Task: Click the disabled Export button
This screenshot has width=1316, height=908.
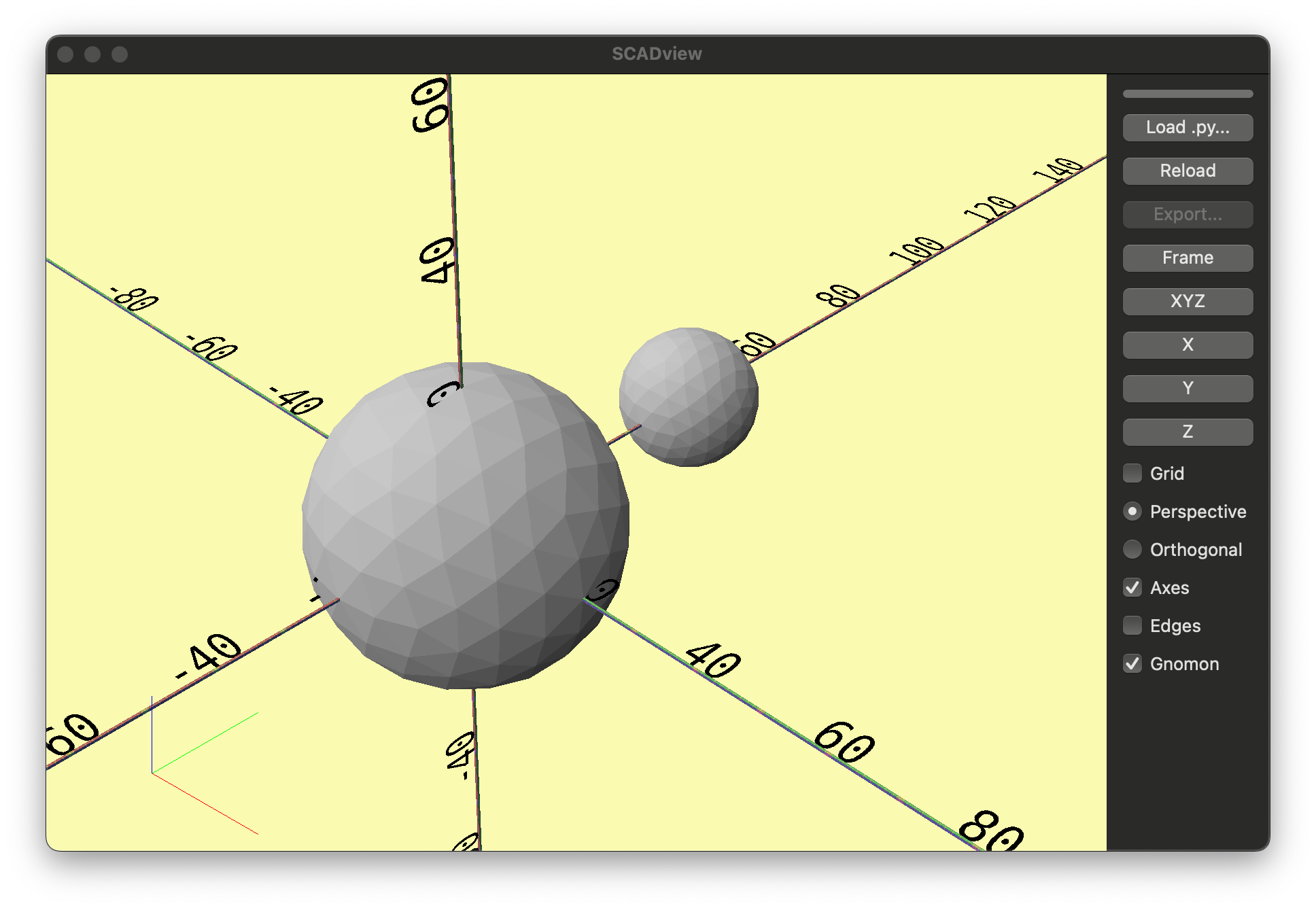Action: point(1187,214)
